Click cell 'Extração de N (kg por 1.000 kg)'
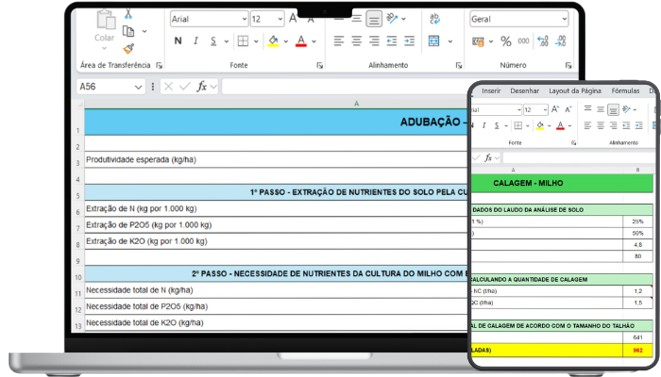This screenshot has height=377, width=661. pyautogui.click(x=276, y=208)
